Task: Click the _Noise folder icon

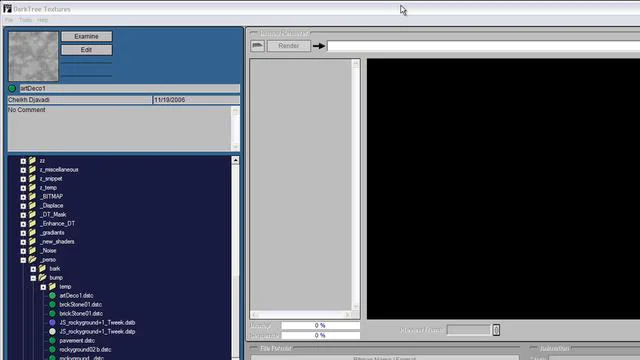Action: click(32, 250)
